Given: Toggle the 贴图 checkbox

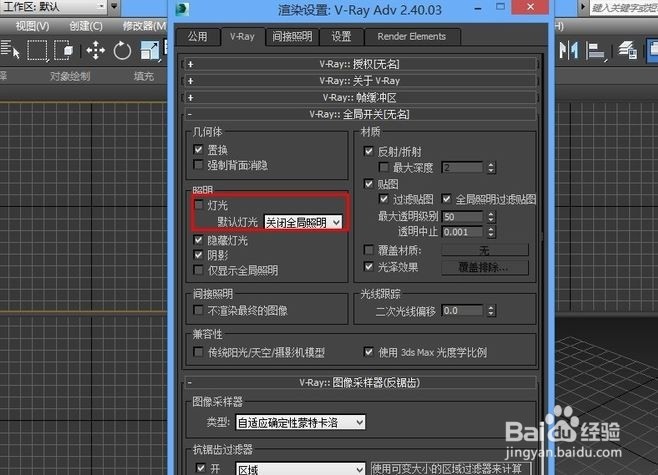Looking at the screenshot, I should tap(368, 183).
